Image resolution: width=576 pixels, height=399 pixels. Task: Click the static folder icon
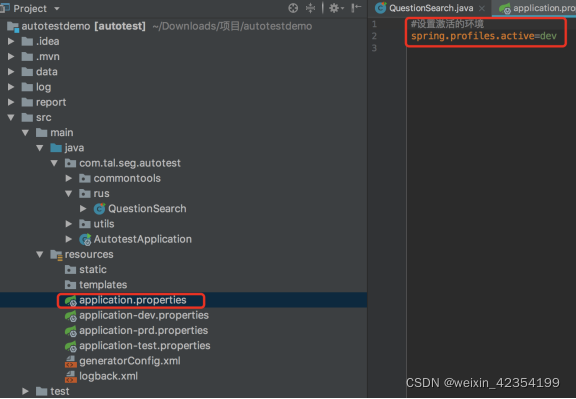[70, 270]
